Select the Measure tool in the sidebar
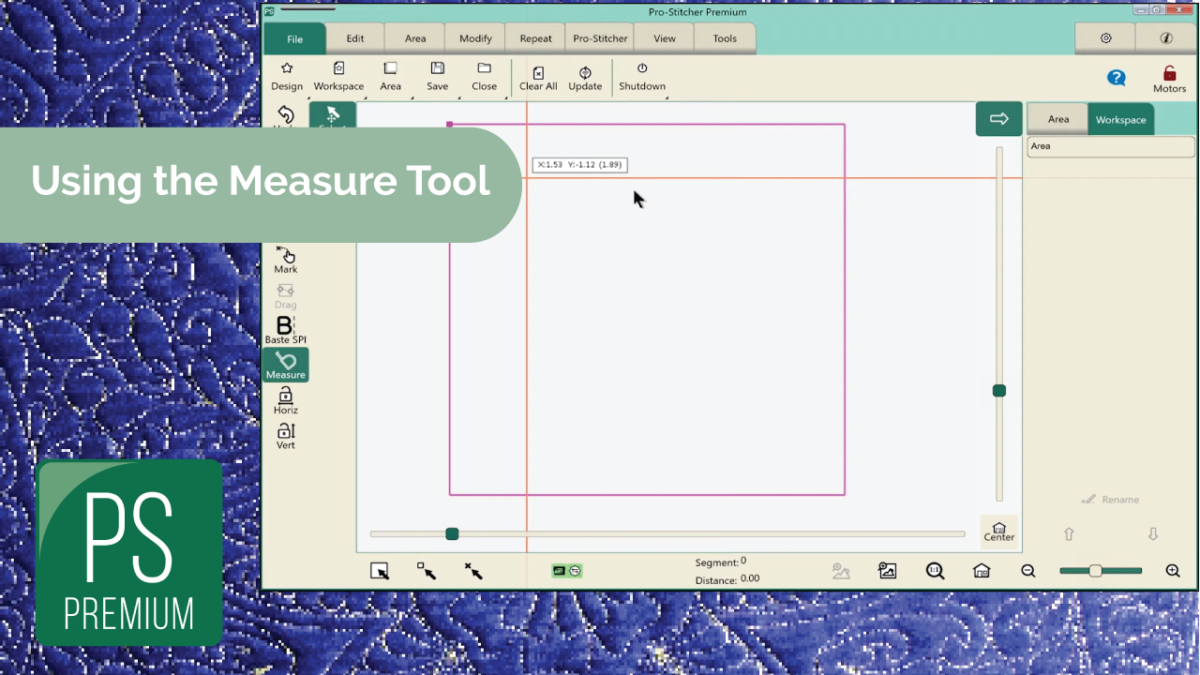Image resolution: width=1200 pixels, height=675 pixels. point(285,365)
